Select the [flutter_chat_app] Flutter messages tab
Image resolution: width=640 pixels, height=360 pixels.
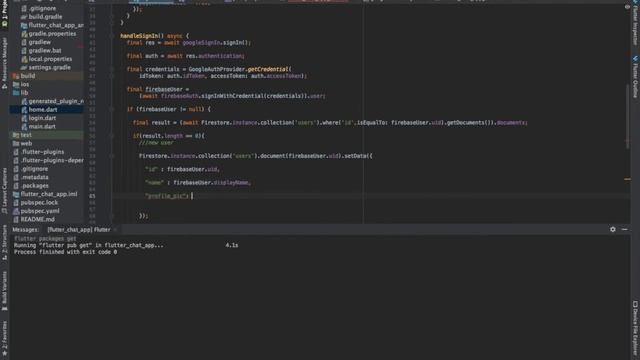[79, 230]
